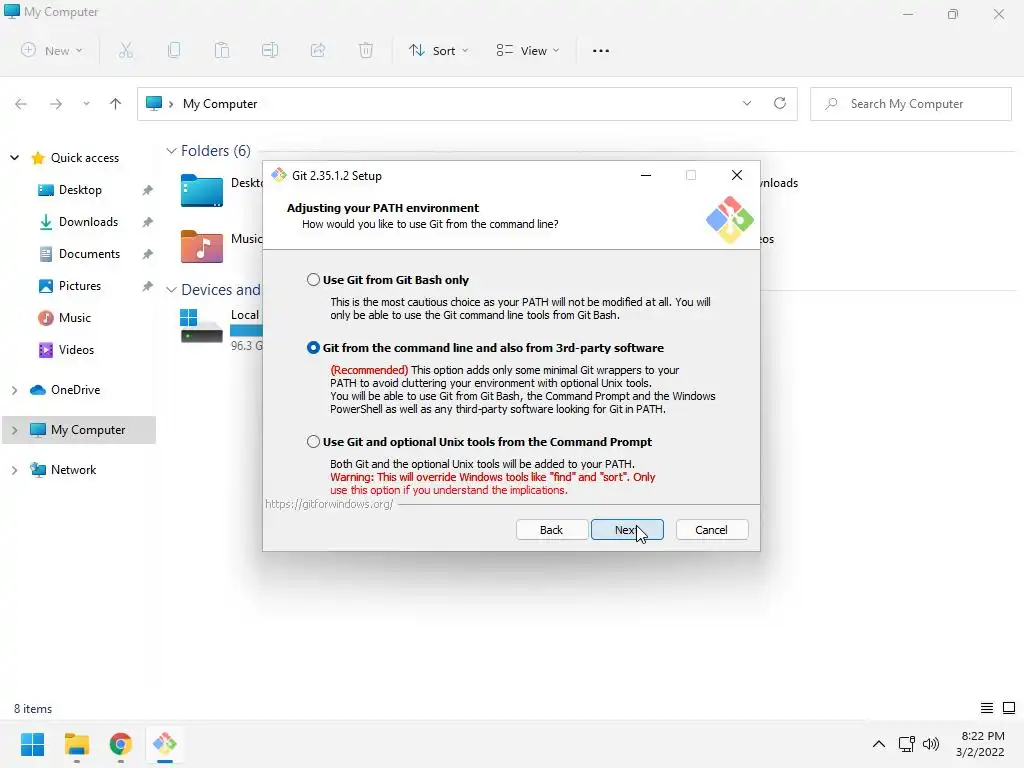
Task: Click the Git Setup taskbar icon
Action: pyautogui.click(x=165, y=744)
